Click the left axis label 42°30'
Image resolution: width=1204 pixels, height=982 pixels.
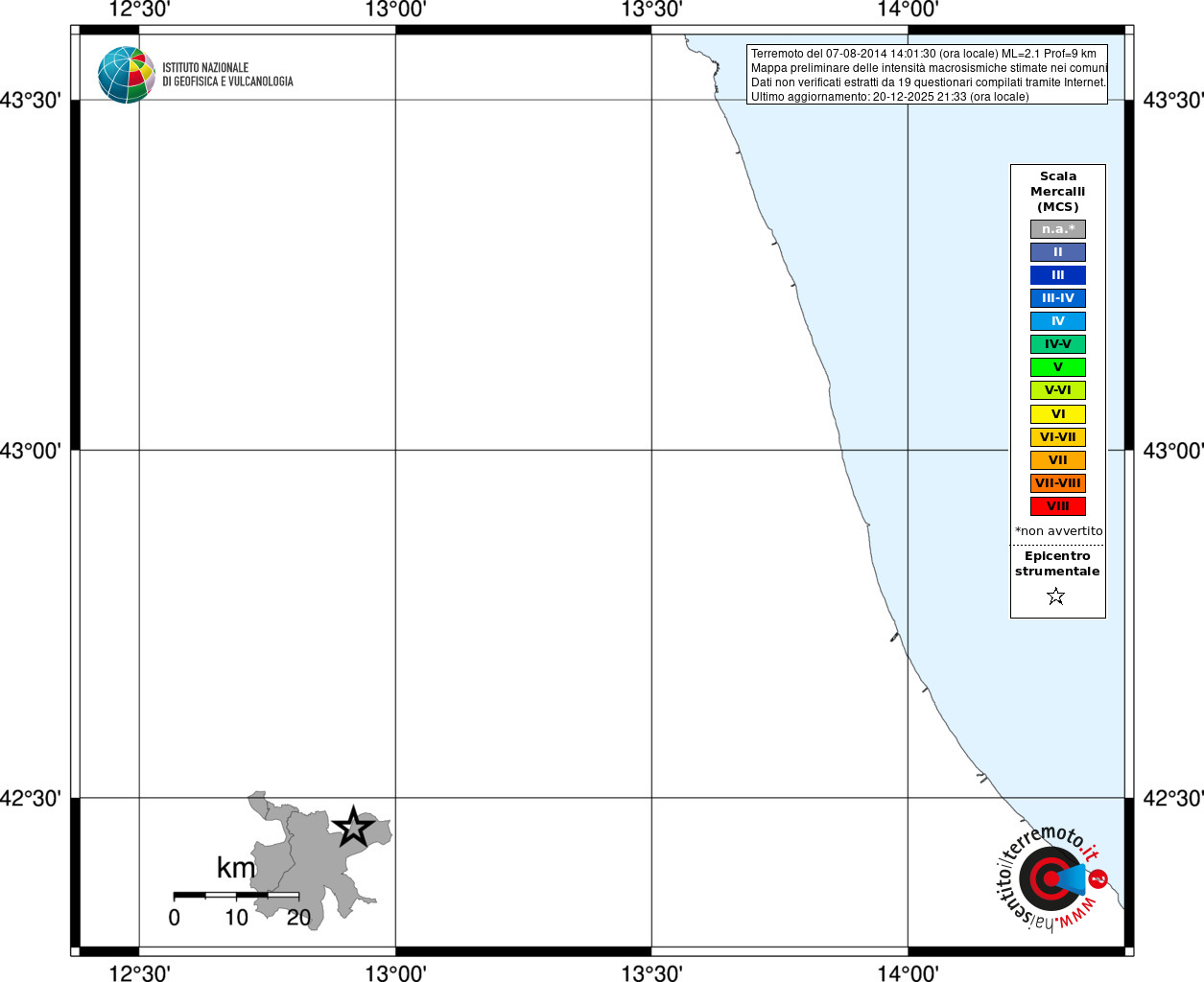tap(30, 798)
